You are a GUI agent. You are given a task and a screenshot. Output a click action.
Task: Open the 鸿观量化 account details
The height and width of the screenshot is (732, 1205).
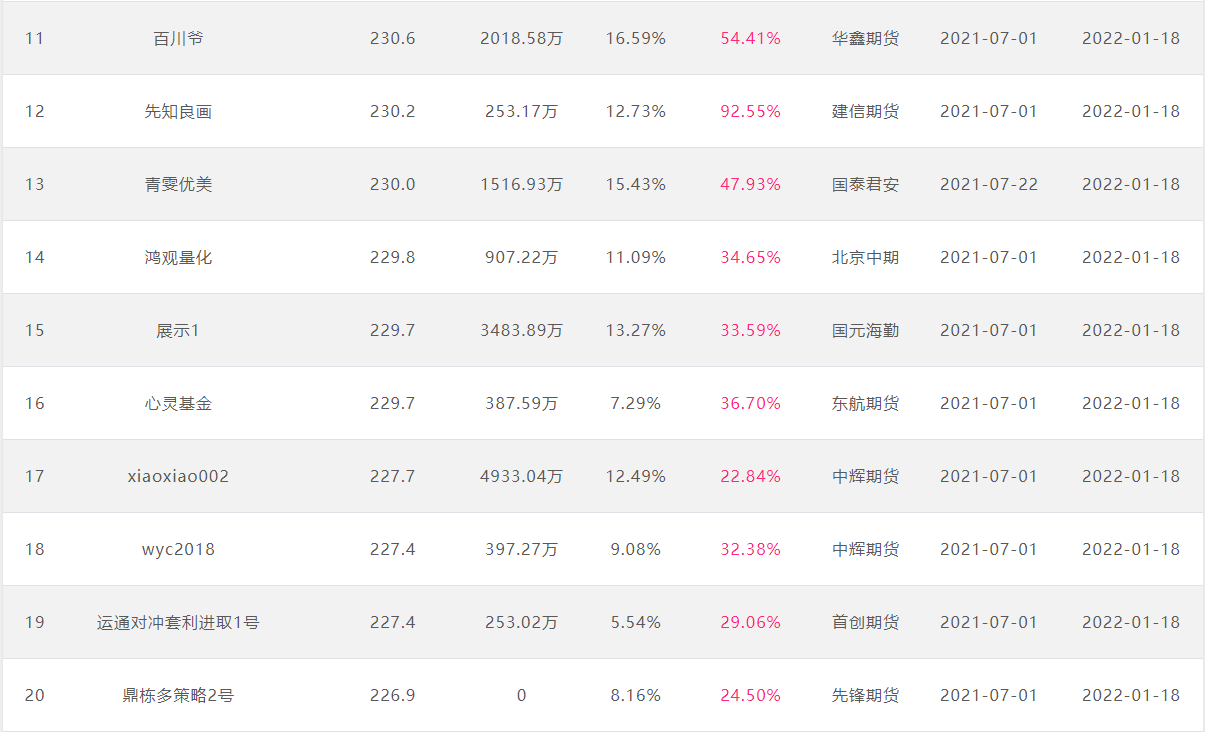178,258
